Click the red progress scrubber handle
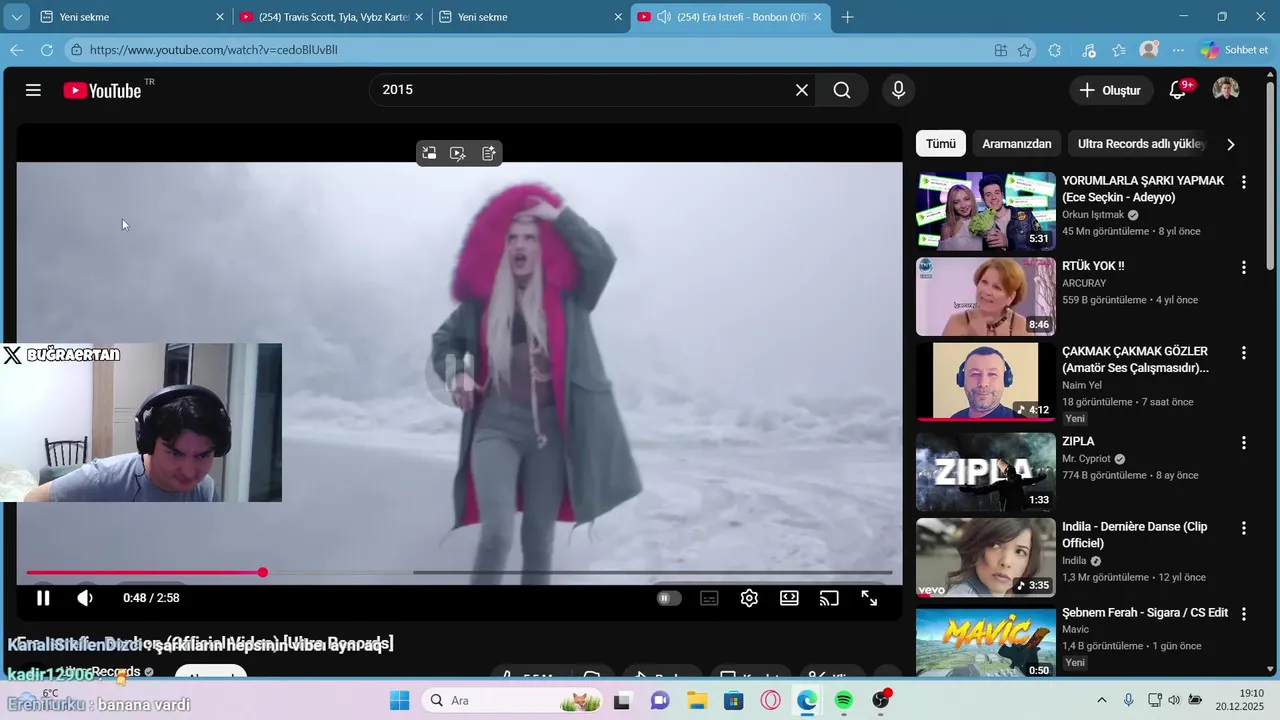The image size is (1280, 720). [263, 573]
